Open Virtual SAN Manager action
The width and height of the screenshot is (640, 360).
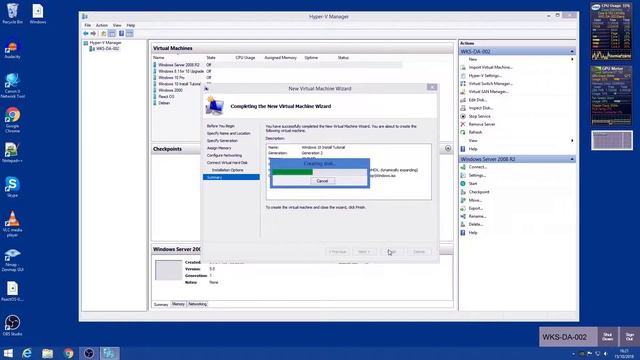tap(489, 92)
